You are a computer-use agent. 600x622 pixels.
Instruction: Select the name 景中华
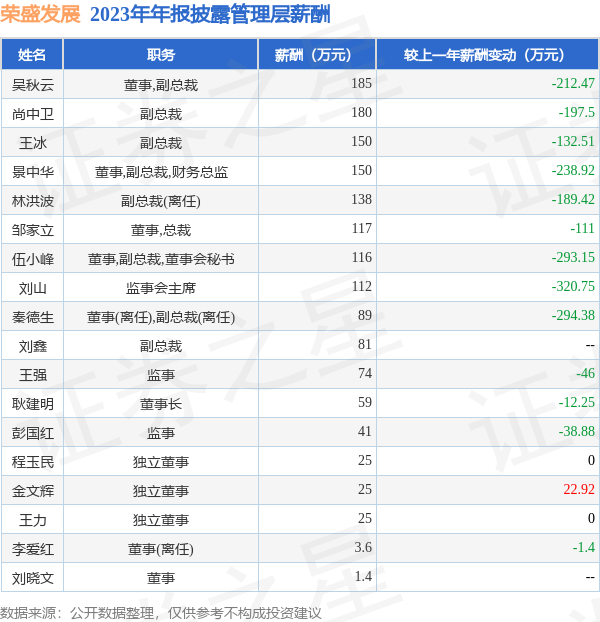[33, 172]
